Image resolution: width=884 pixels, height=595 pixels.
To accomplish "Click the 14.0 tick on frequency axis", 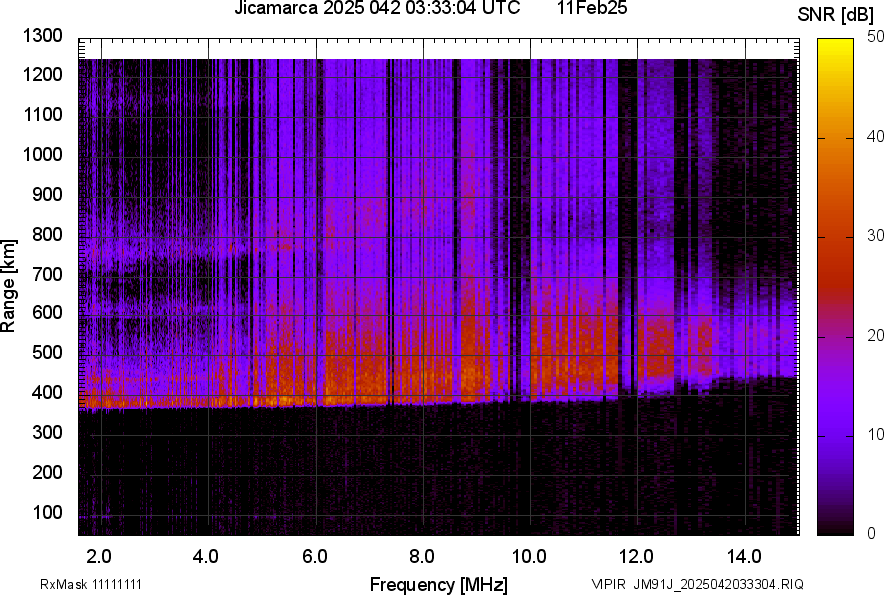I will (744, 555).
